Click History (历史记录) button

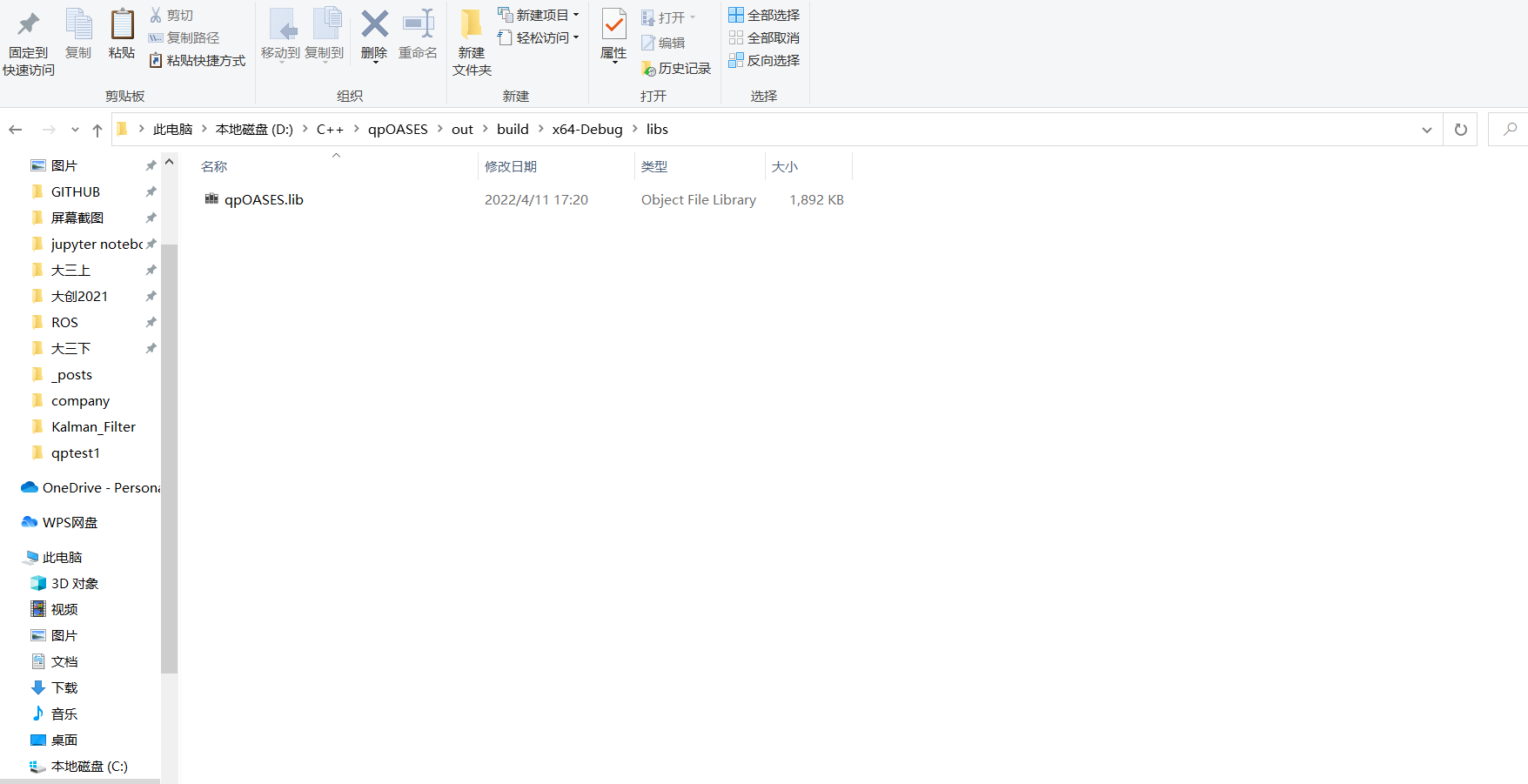pos(676,68)
